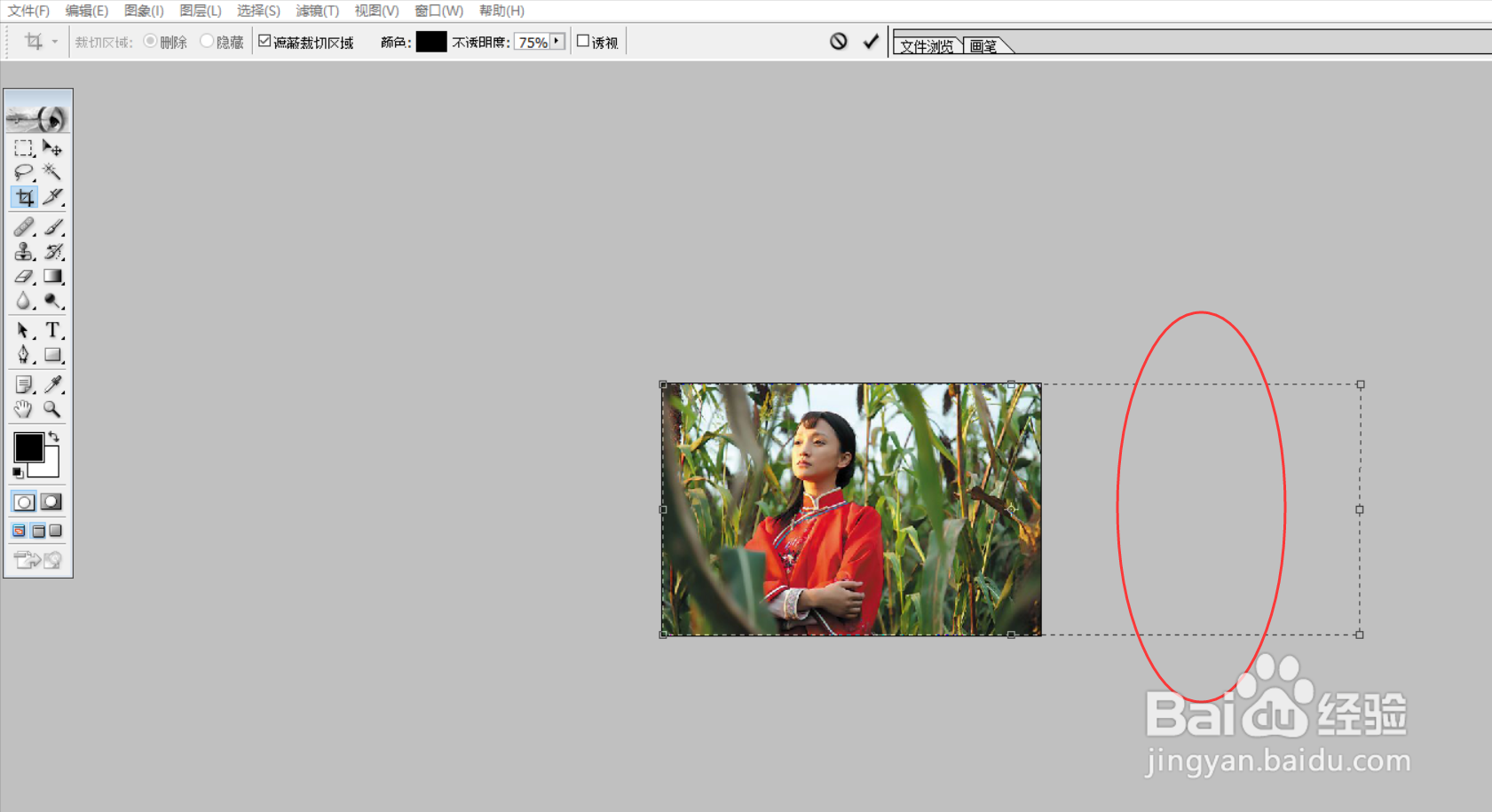1492x812 pixels.
Task: Select the Path Selection tool
Action: [x=24, y=330]
